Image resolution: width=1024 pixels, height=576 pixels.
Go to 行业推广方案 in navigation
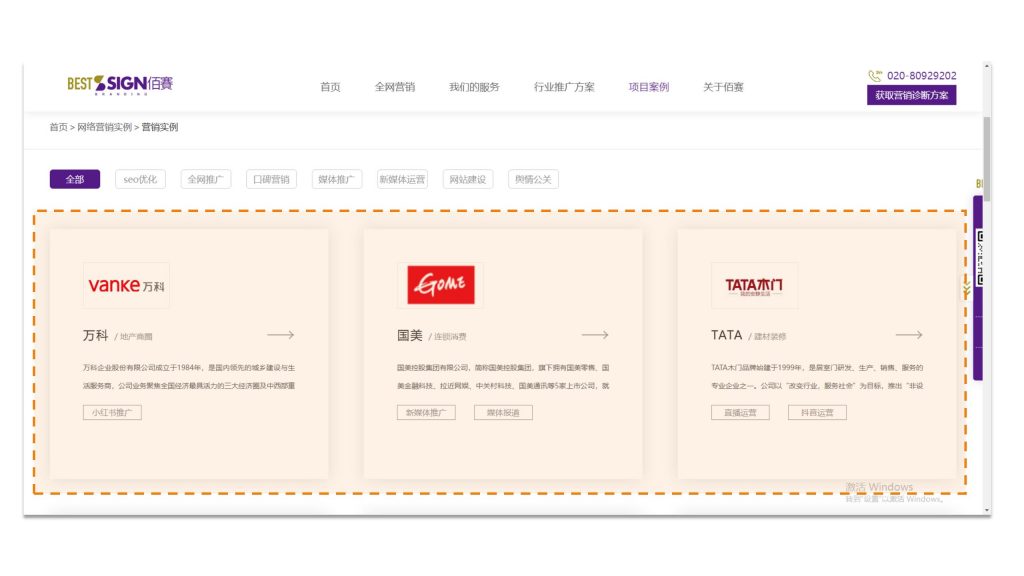point(564,87)
